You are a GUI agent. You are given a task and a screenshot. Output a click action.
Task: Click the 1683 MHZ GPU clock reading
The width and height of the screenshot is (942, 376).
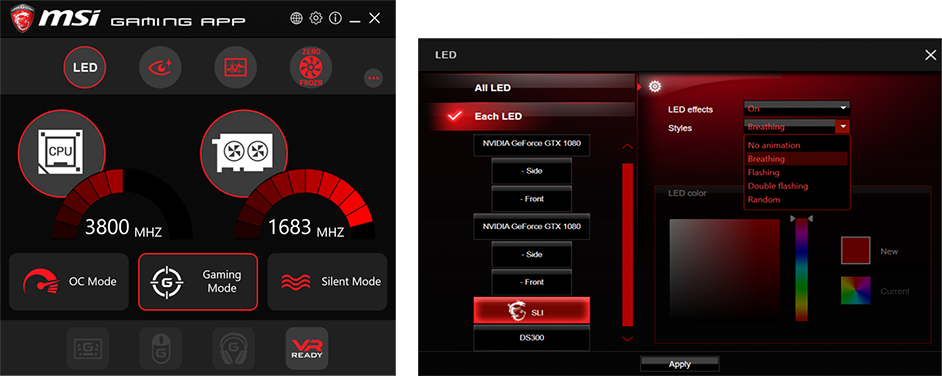306,228
